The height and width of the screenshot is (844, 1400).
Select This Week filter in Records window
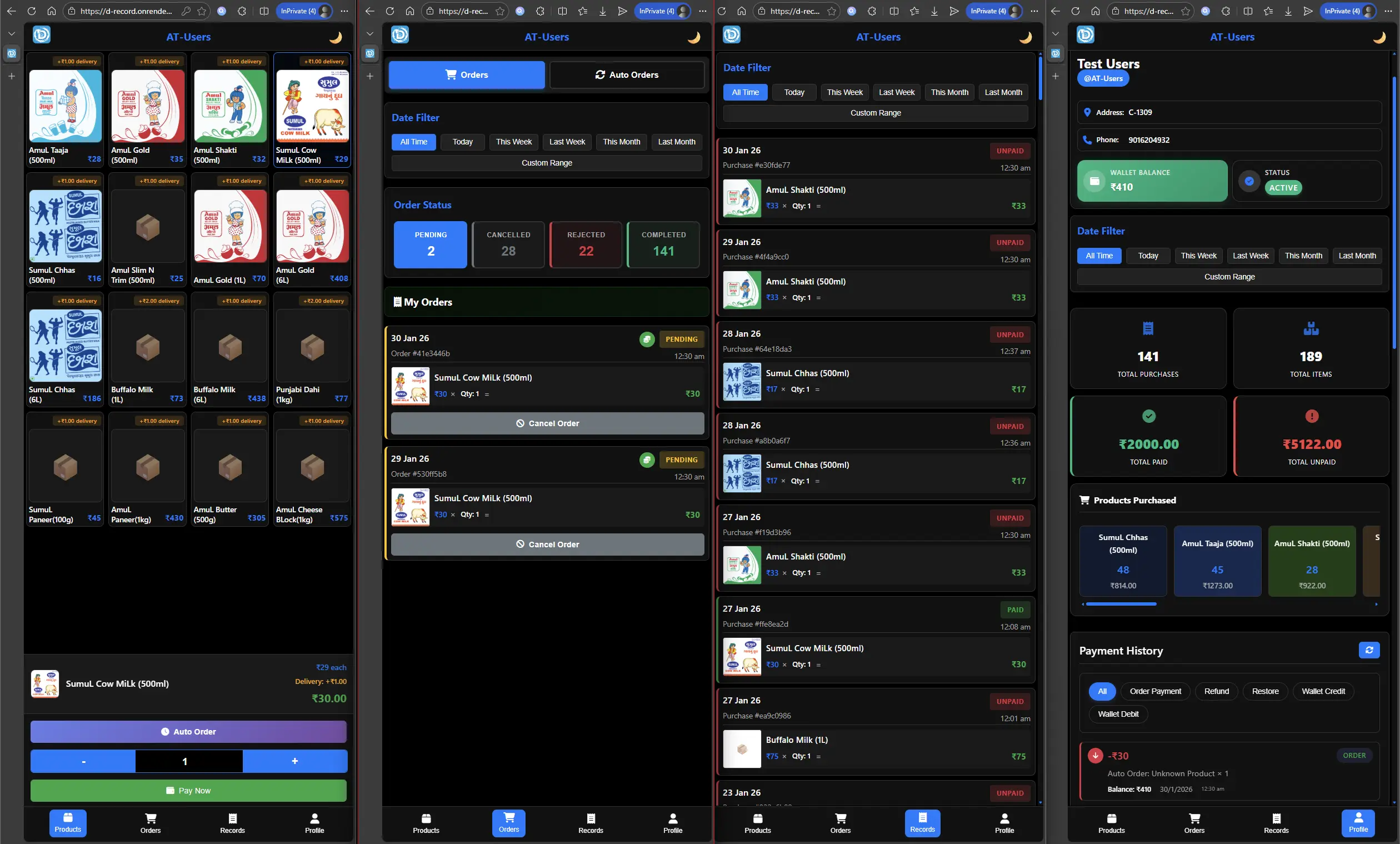point(844,92)
